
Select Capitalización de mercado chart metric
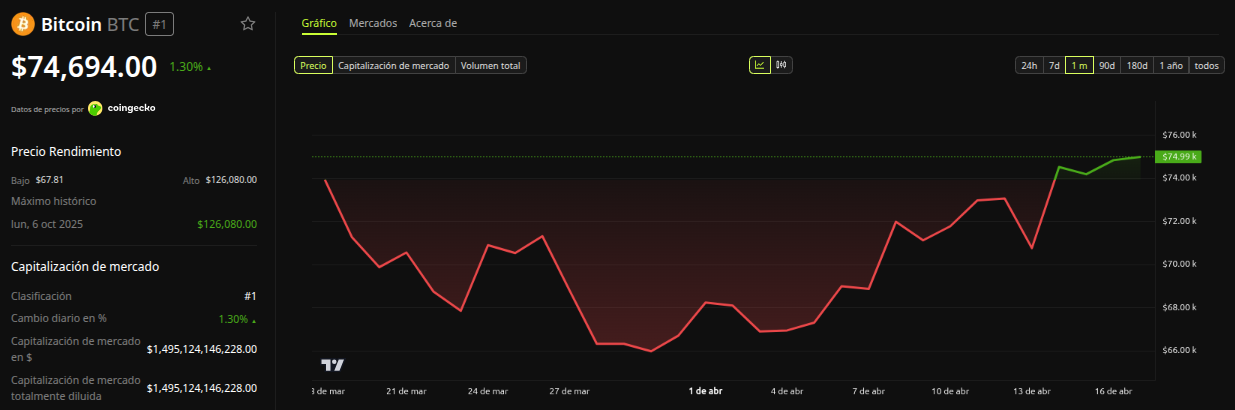pyautogui.click(x=394, y=65)
